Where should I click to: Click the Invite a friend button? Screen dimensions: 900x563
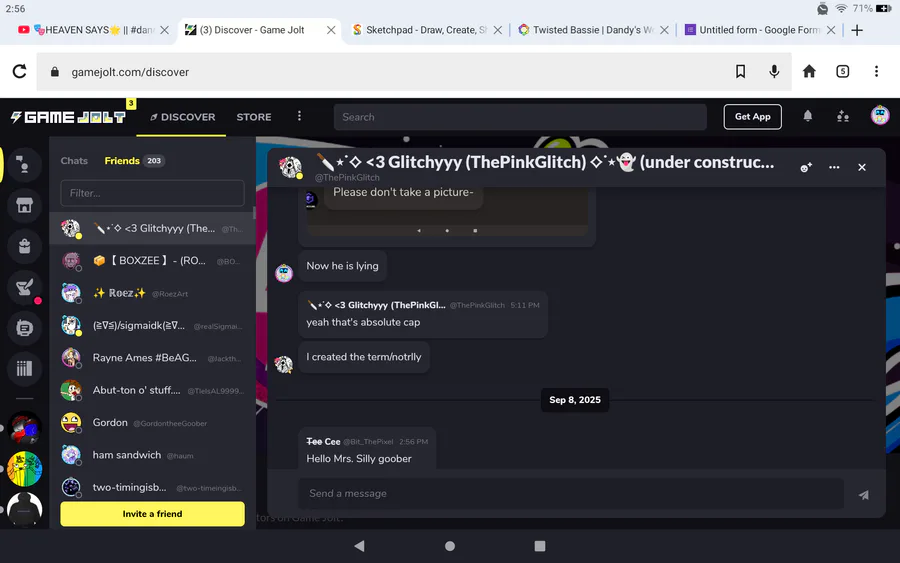click(x=152, y=514)
